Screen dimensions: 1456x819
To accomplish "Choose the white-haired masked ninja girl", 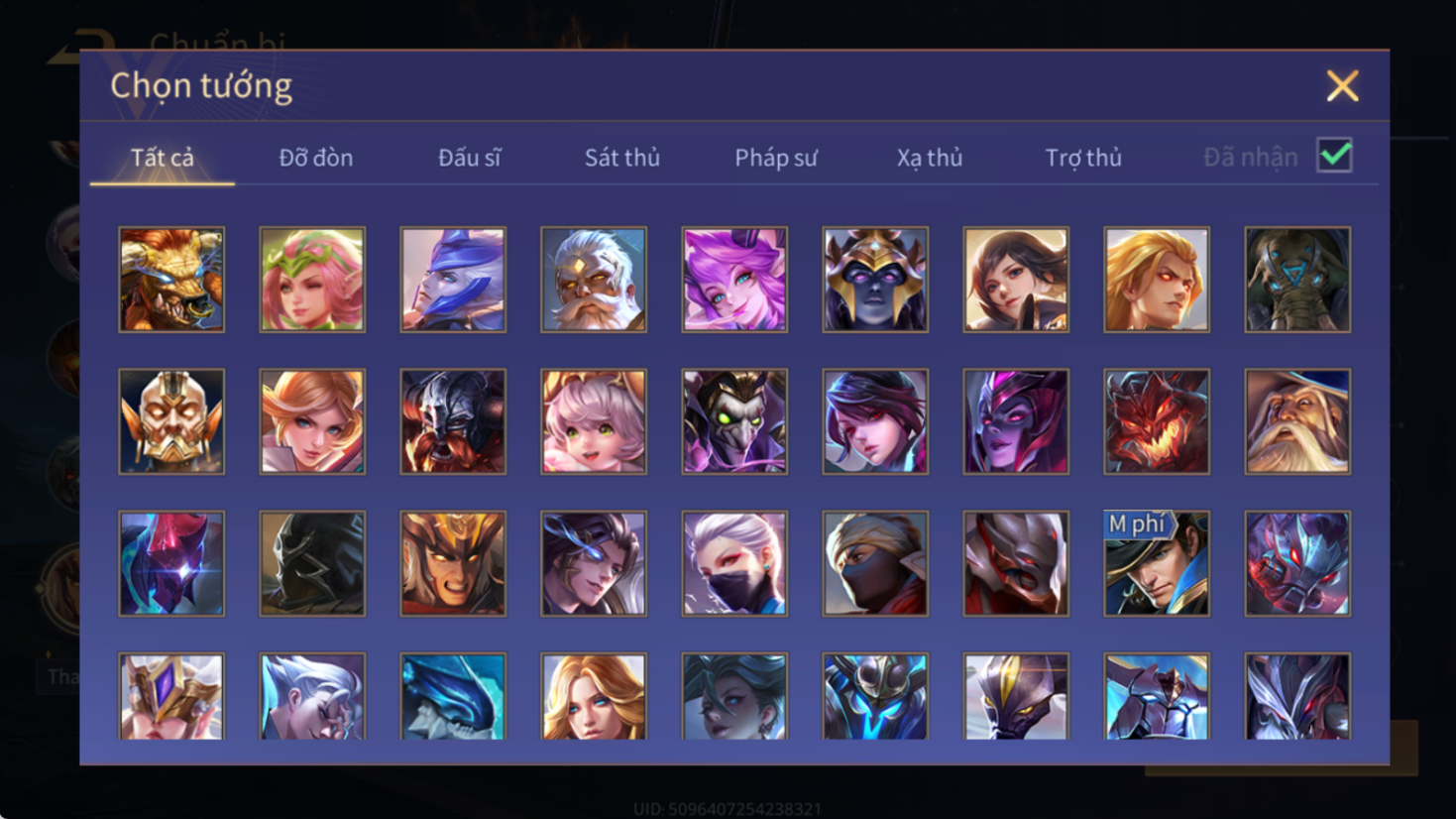I will tap(734, 563).
